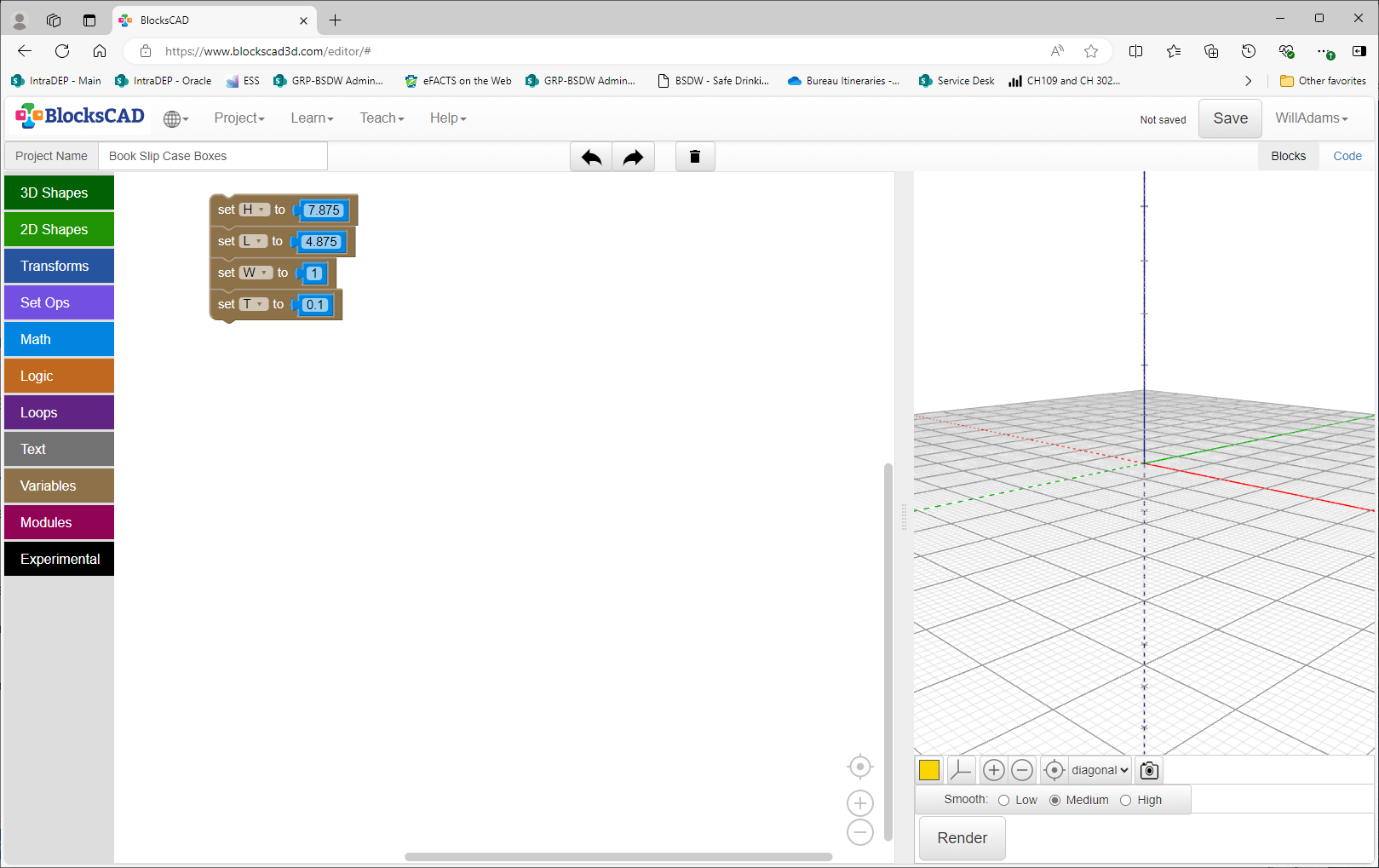Undo the last block edit
The image size is (1379, 868).
pyautogui.click(x=591, y=157)
